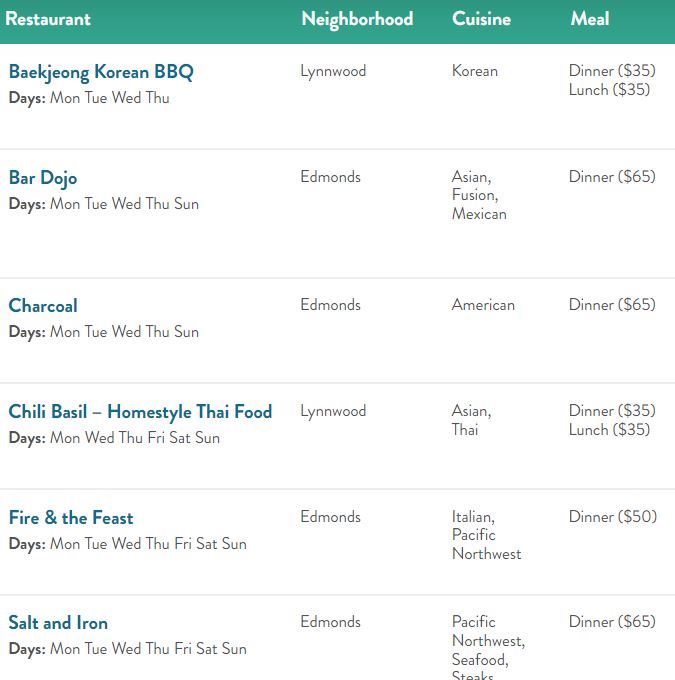675x680 pixels.
Task: Click American cuisine in the Charcoal row
Action: click(x=483, y=305)
